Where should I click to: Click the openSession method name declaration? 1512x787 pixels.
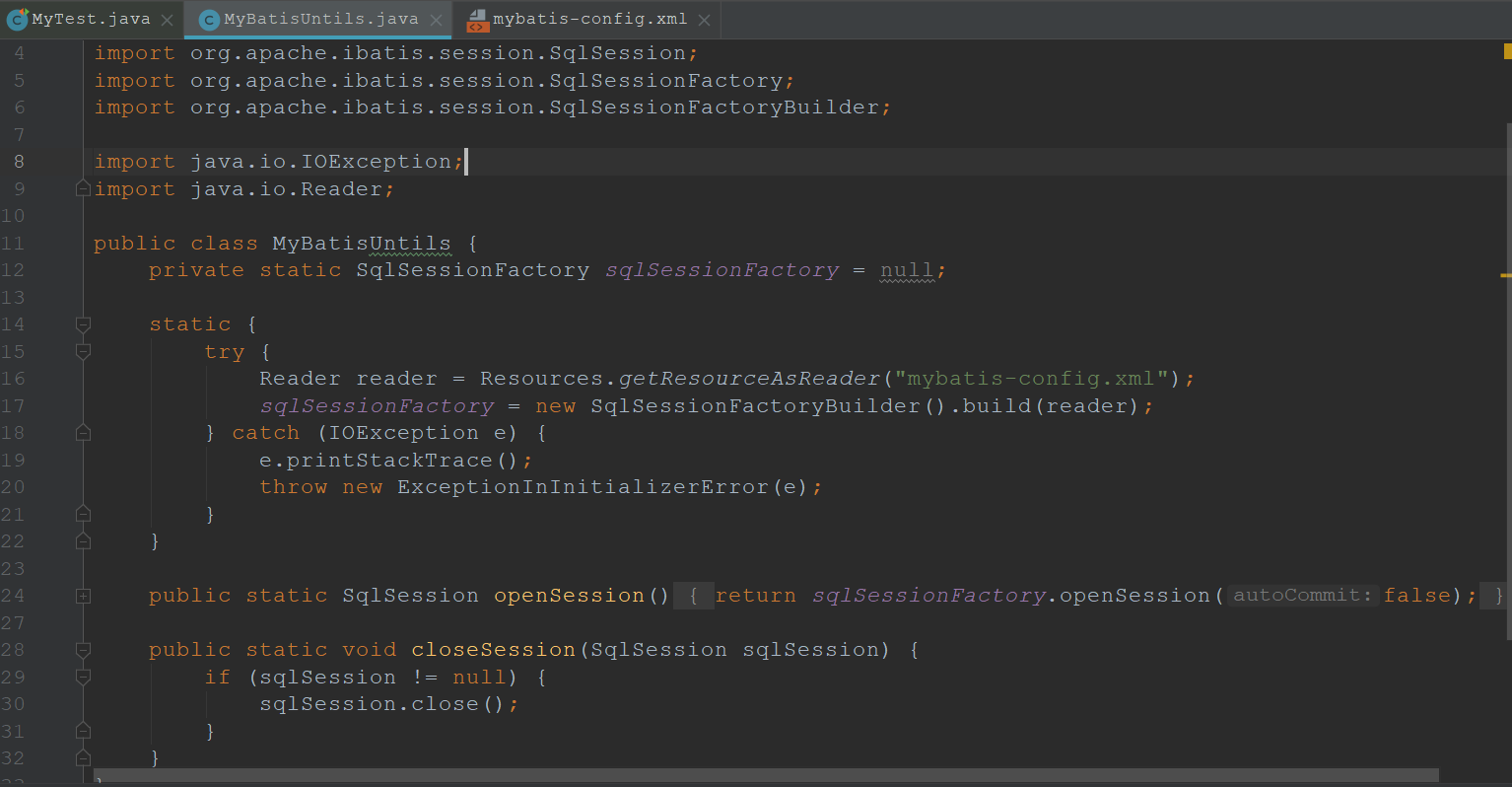coord(569,596)
